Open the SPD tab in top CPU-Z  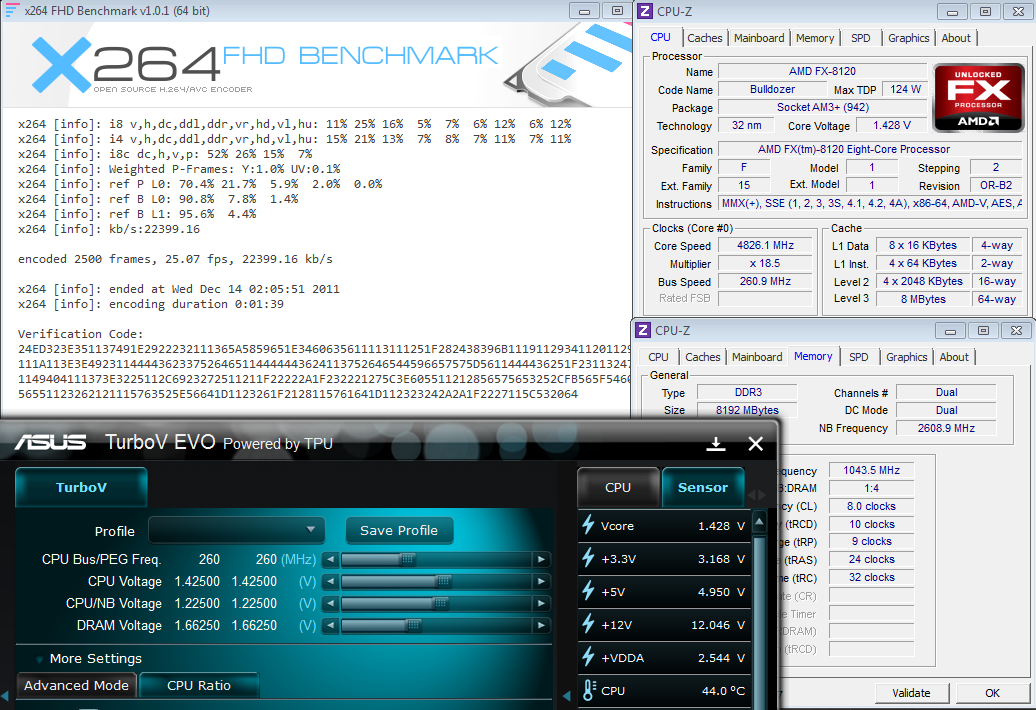pyautogui.click(x=860, y=38)
